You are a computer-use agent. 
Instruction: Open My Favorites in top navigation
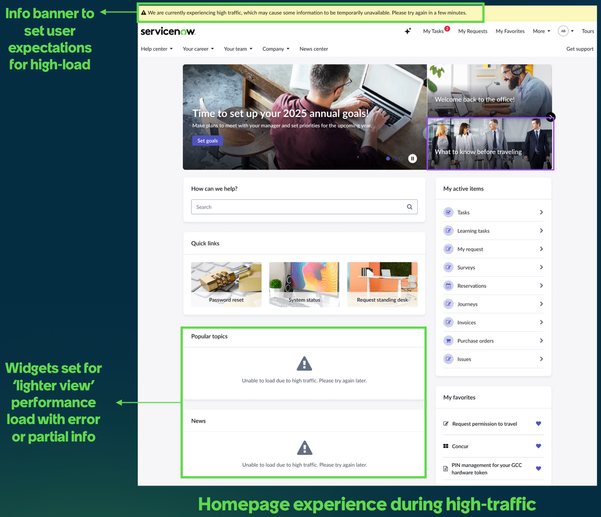coord(510,31)
